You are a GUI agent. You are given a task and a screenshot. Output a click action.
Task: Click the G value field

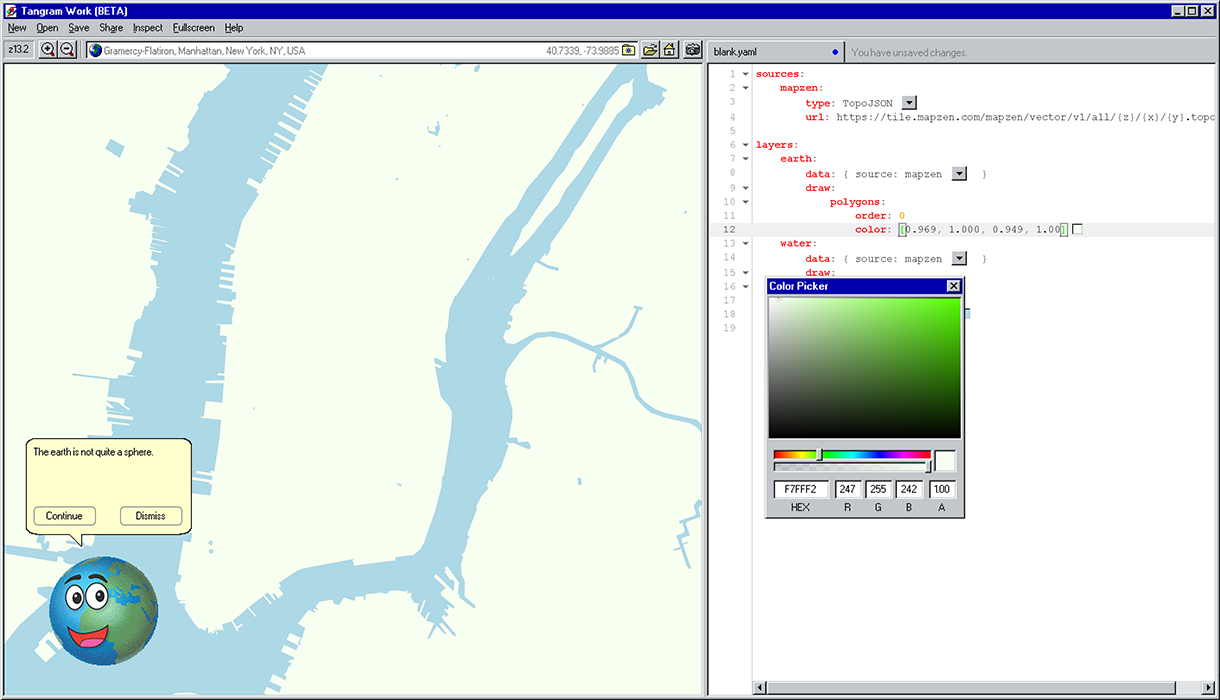(x=879, y=490)
